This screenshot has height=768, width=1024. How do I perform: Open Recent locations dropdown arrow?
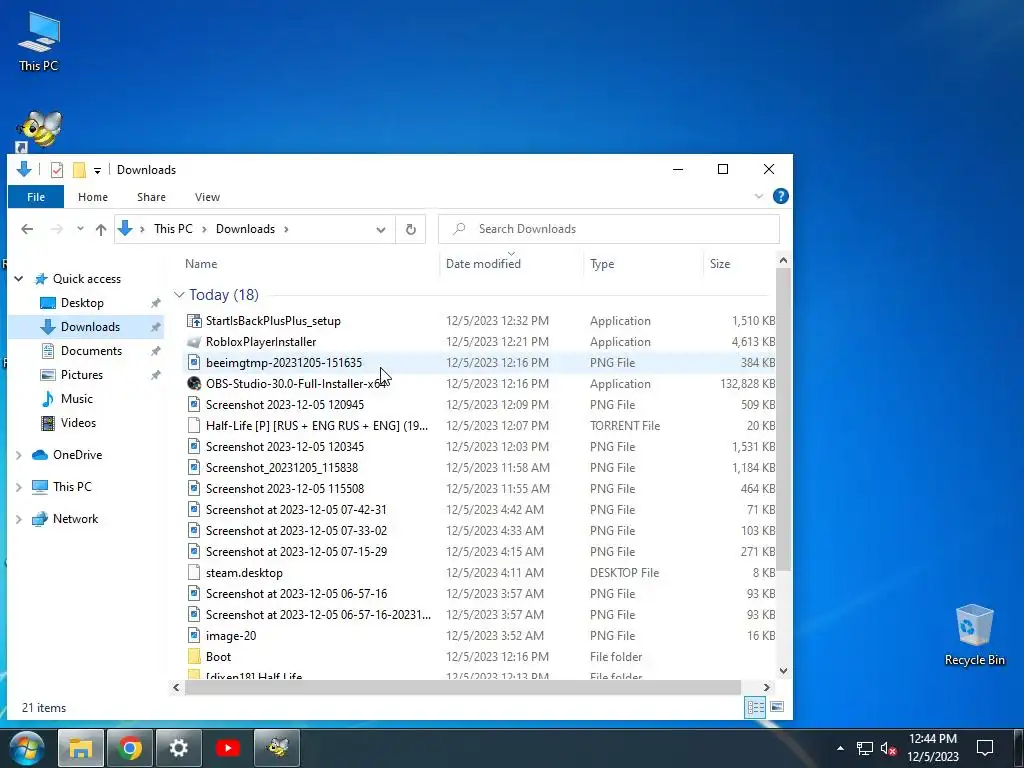click(80, 229)
